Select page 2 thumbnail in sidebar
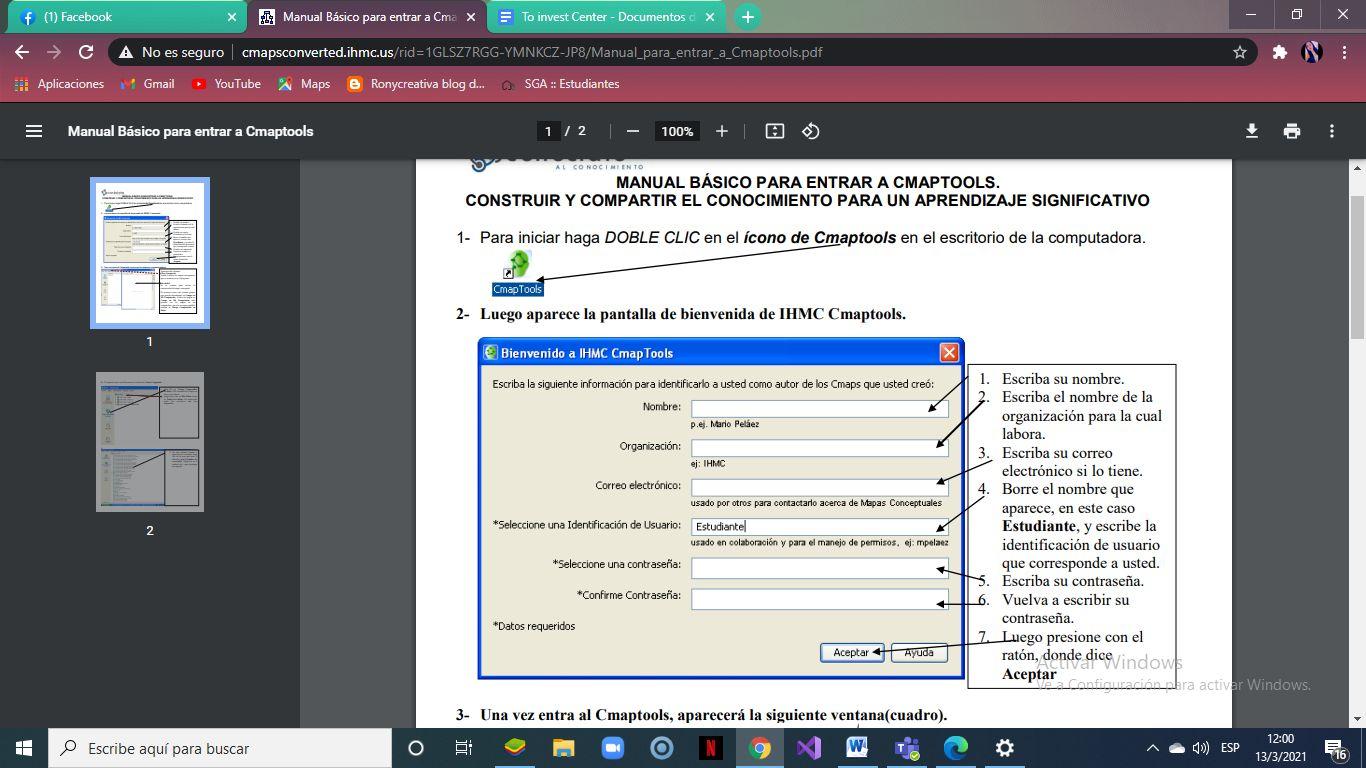The width and height of the screenshot is (1366, 768). point(150,442)
